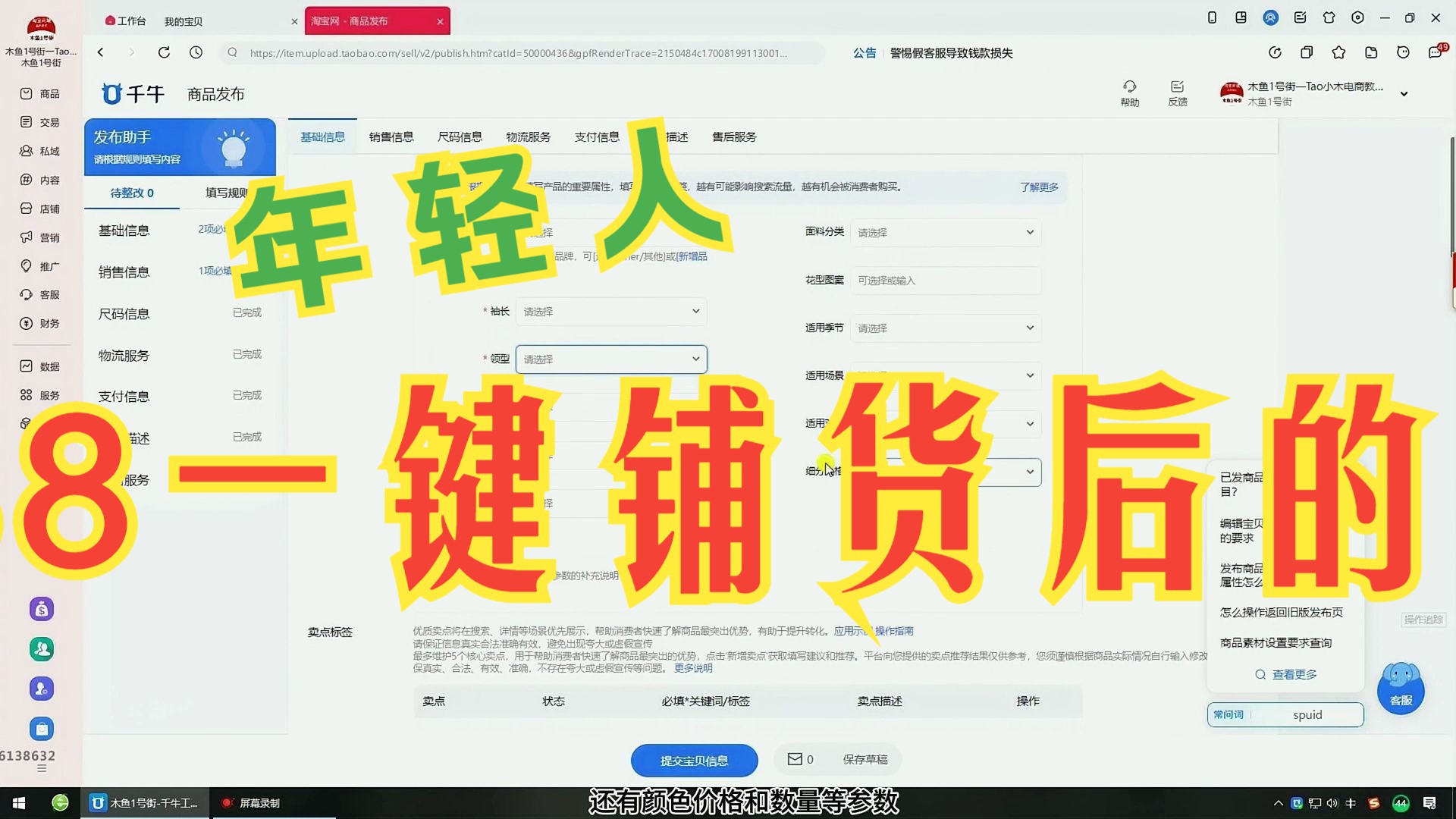Click the 保存草稿 save draft button
Image resolution: width=1456 pixels, height=819 pixels.
(x=864, y=759)
